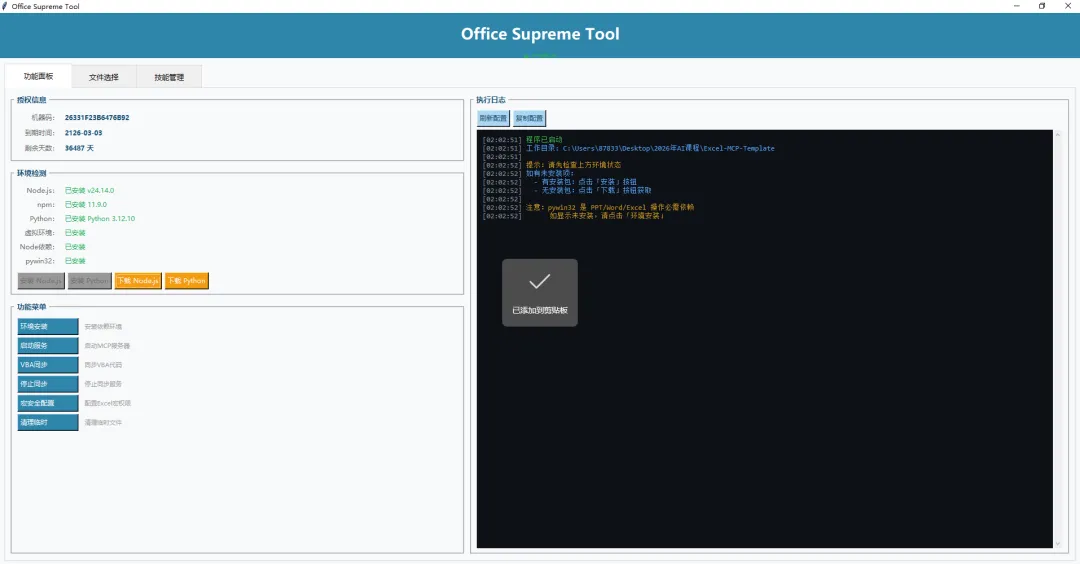The height and width of the screenshot is (564, 1080).
Task: Click the log line mentioning pywin32 and PPT/Word/Excel
Action: [x=610, y=207]
